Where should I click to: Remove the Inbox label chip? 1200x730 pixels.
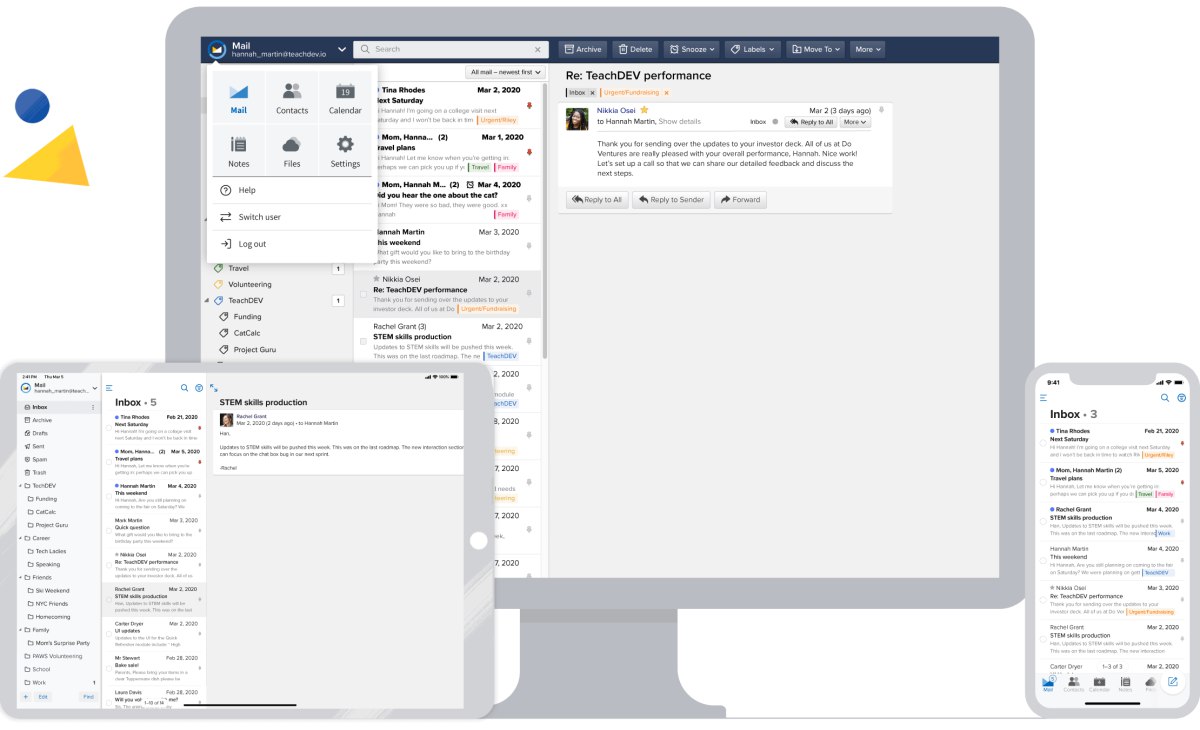[x=592, y=93]
